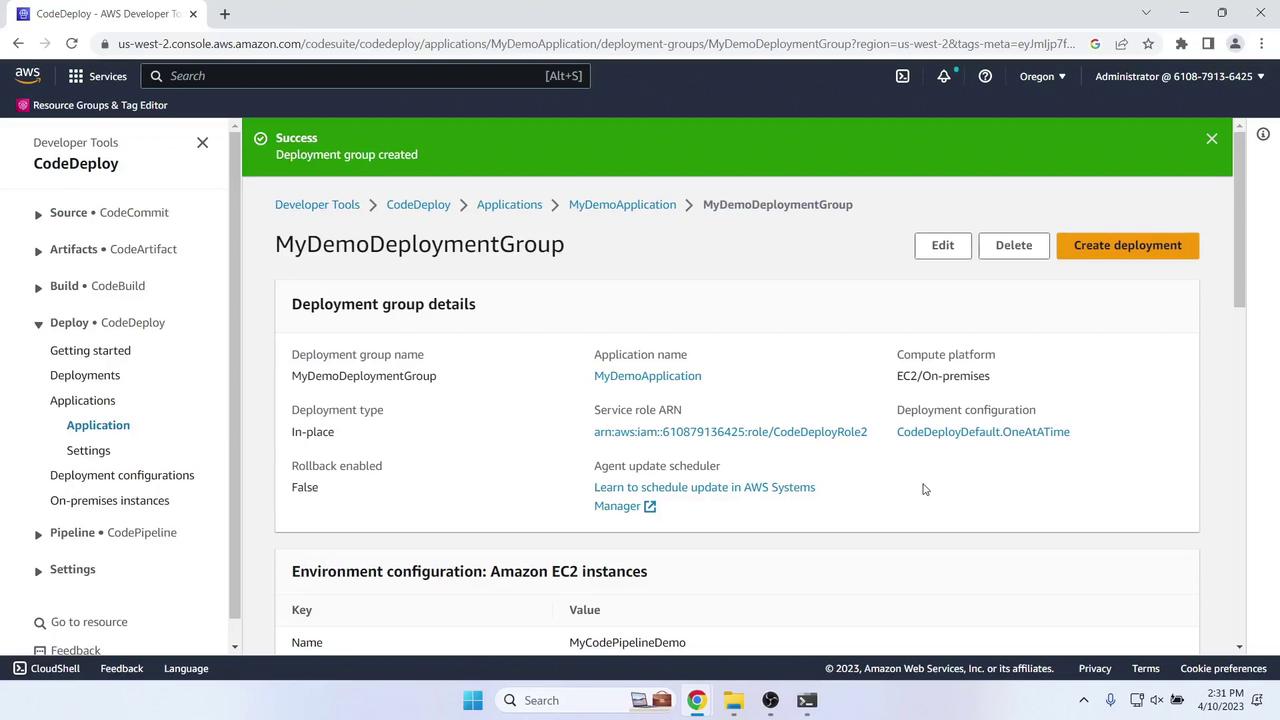Open the Language selector in footer
The height and width of the screenshot is (720, 1280).
coord(186,669)
